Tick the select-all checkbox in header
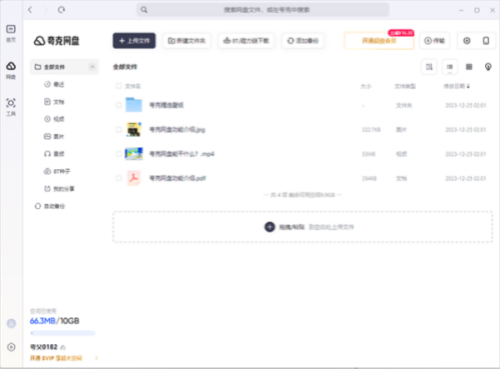The image size is (500, 369). tap(119, 86)
